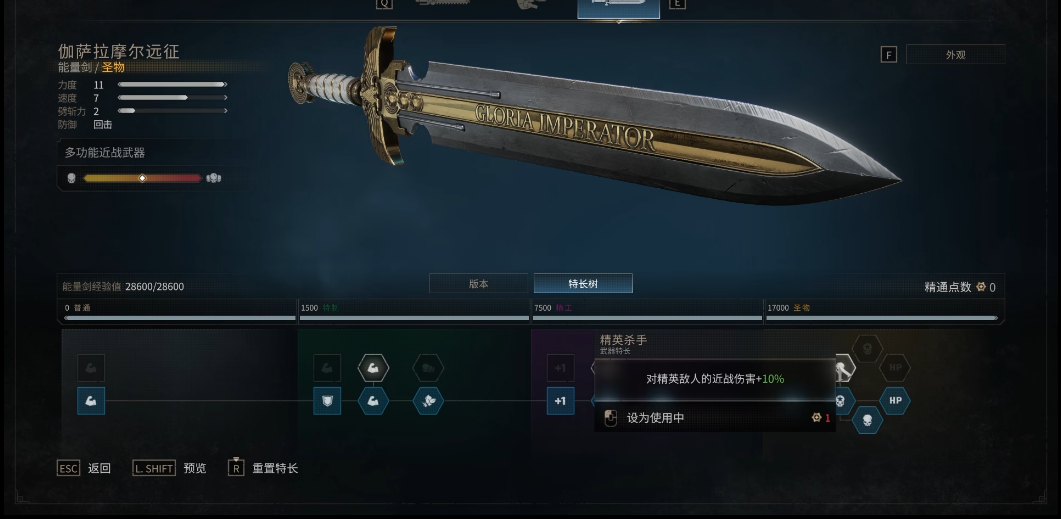Click the E next weapon key icon
Viewport: 1061px width, 519px height.
pyautogui.click(x=677, y=3)
